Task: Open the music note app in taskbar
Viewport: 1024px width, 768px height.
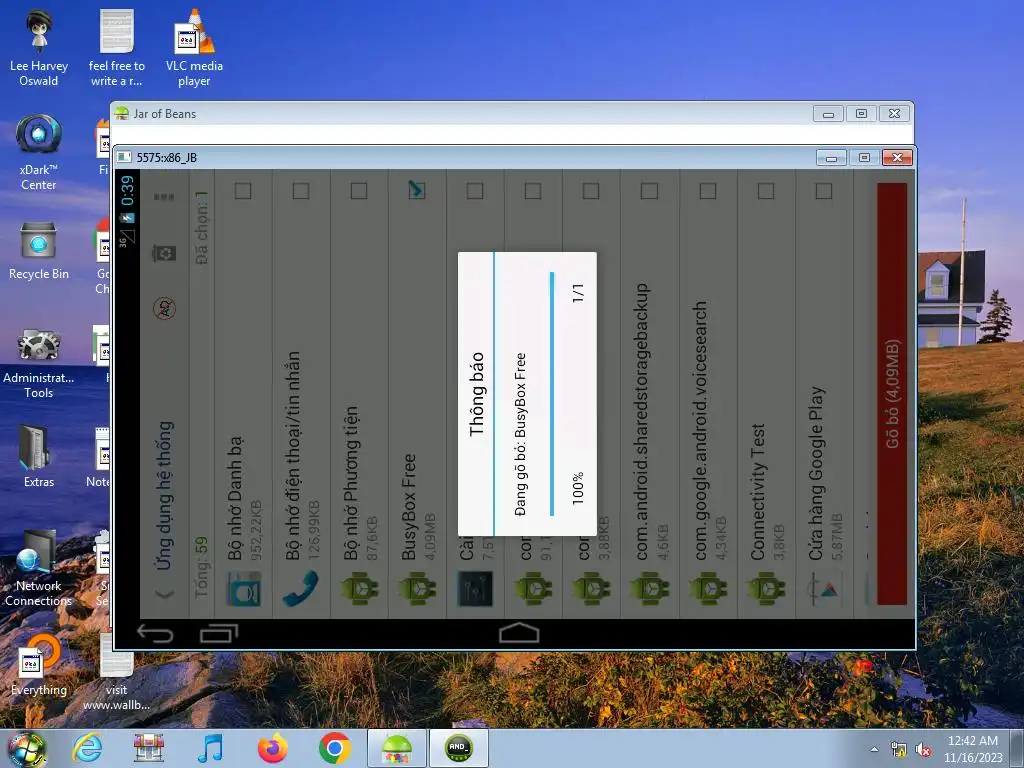Action: pyautogui.click(x=210, y=748)
